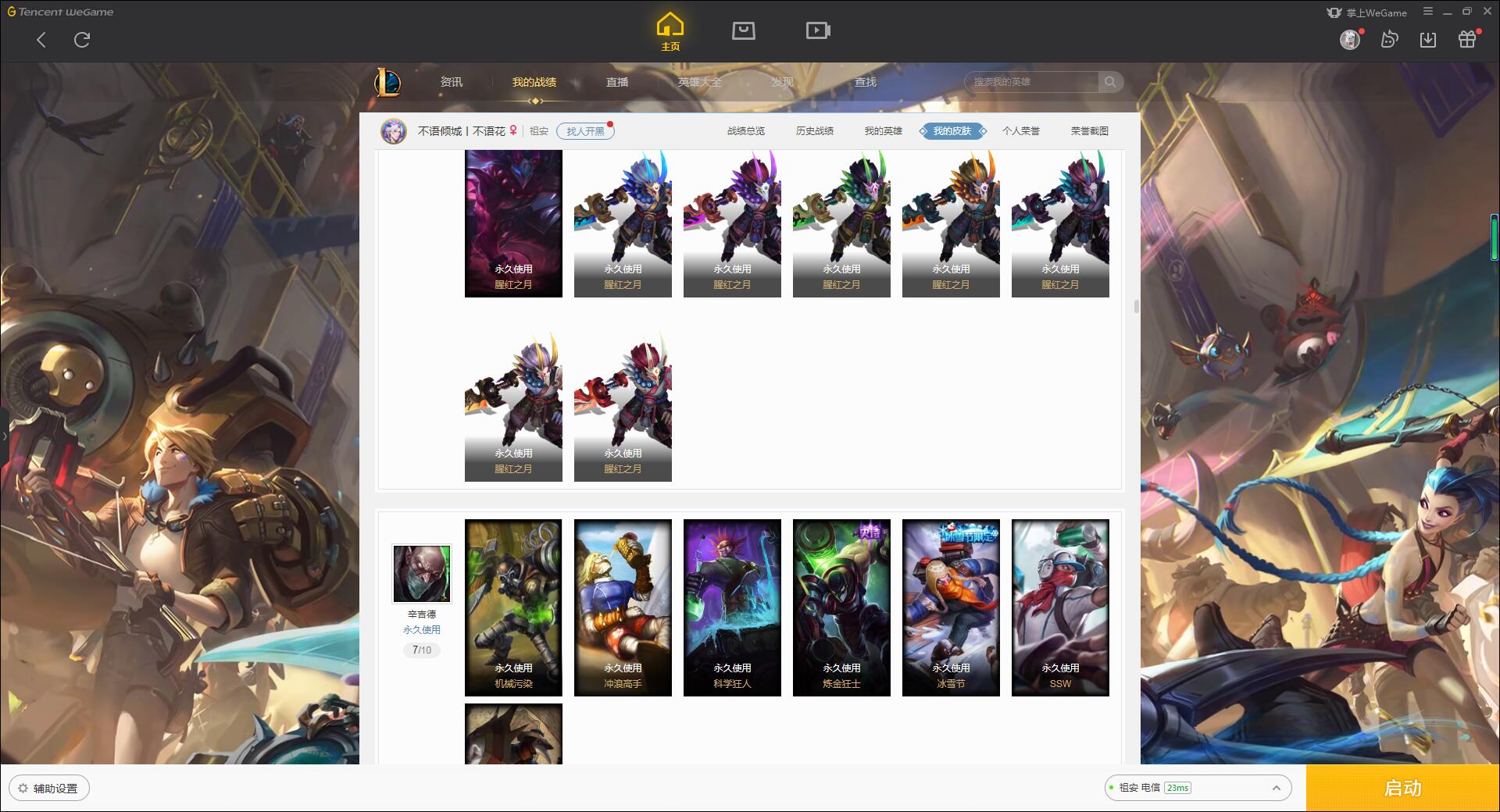This screenshot has width=1500, height=812.
Task: Click the player name 不语倾城丨不语花
Action: 461,131
